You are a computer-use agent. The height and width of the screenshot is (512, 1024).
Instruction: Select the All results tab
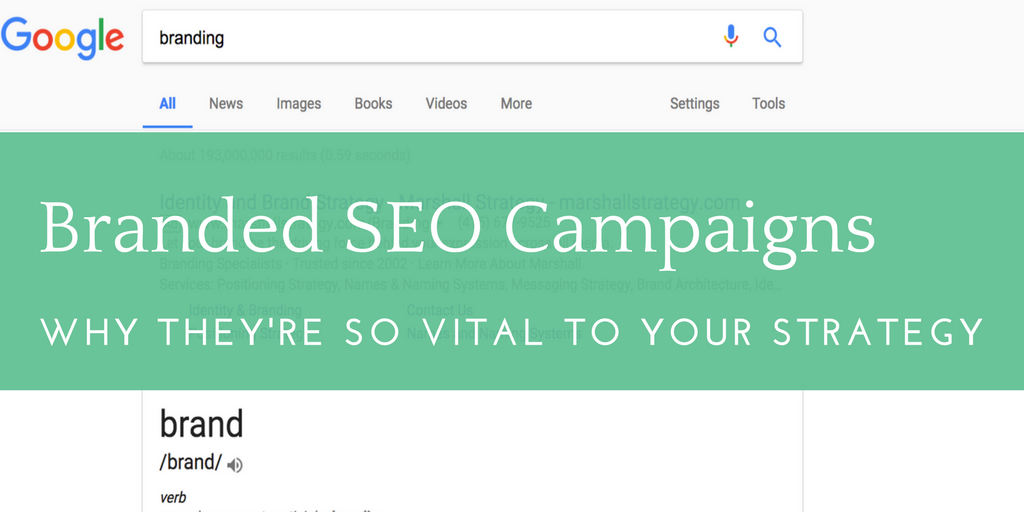pyautogui.click(x=167, y=103)
